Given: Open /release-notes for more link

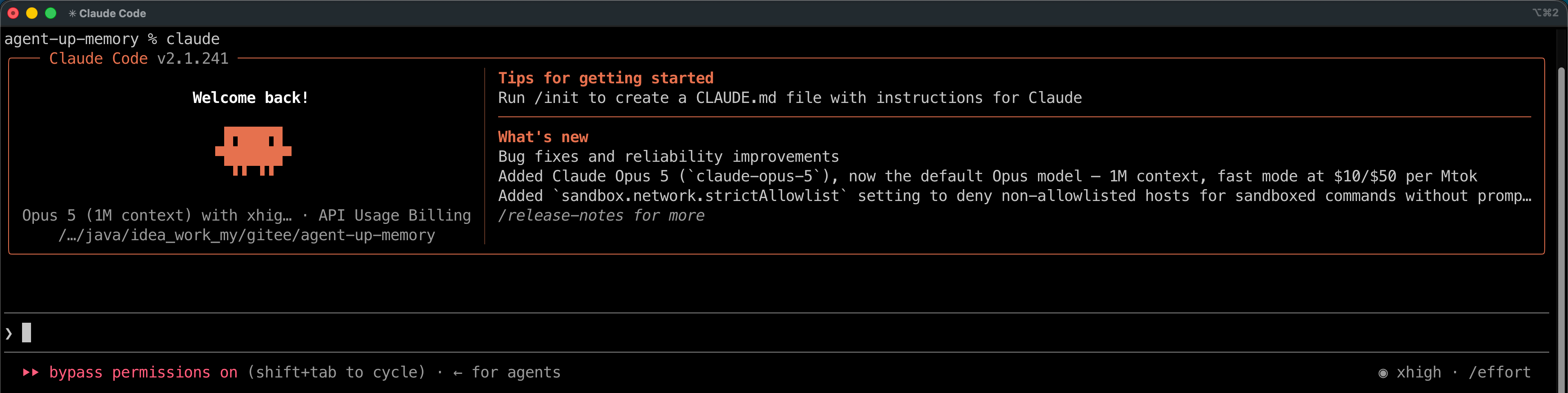Looking at the screenshot, I should pos(601,216).
